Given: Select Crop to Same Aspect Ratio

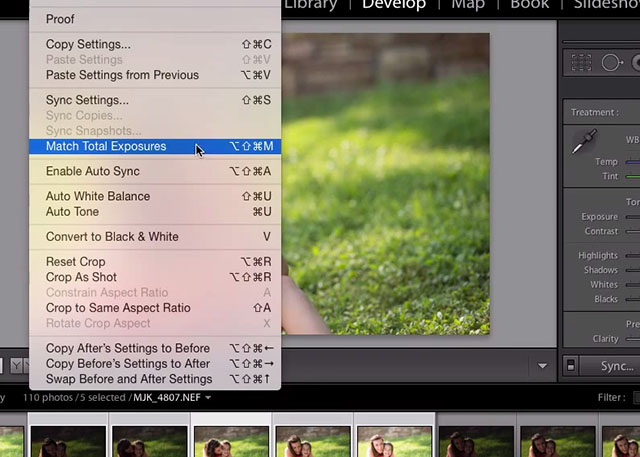Looking at the screenshot, I should [155, 308].
